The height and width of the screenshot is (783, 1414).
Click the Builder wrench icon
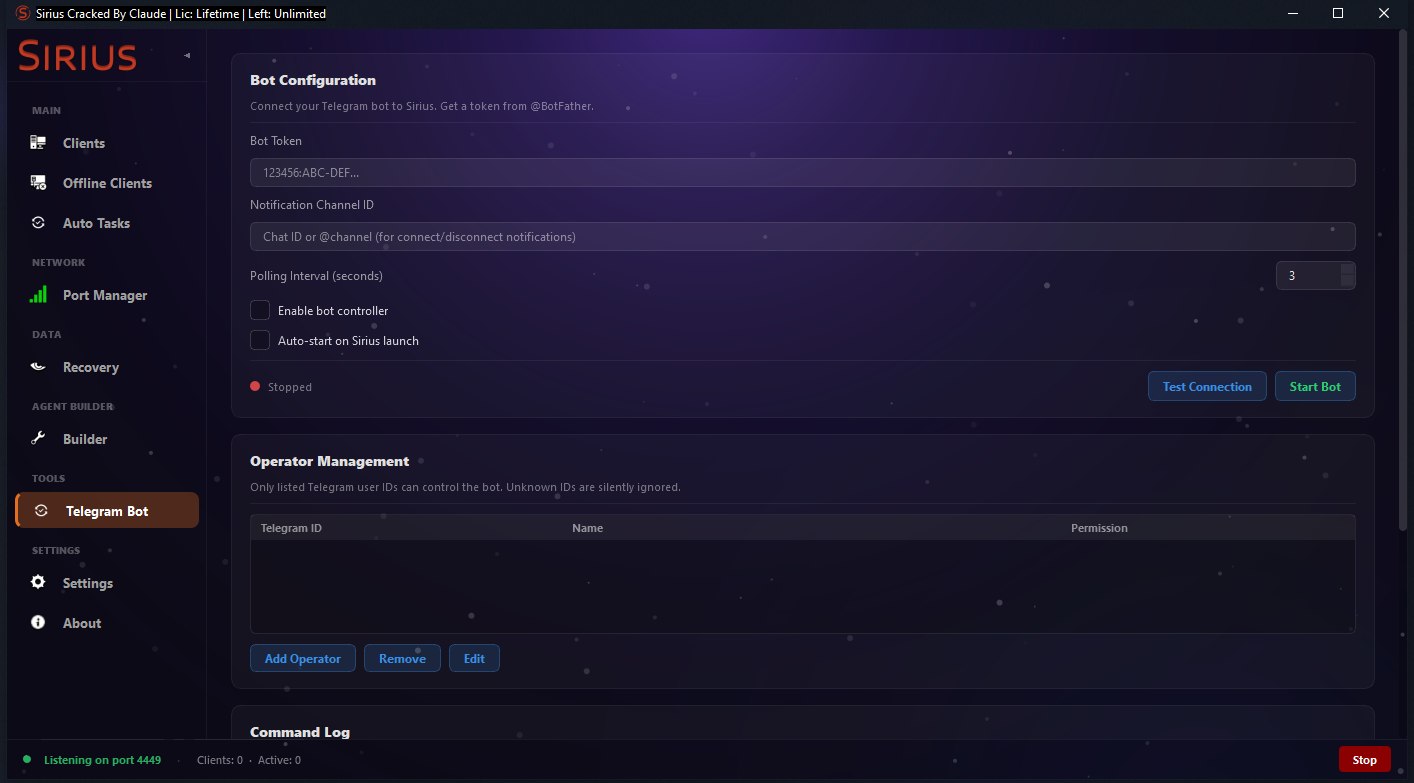tap(38, 439)
